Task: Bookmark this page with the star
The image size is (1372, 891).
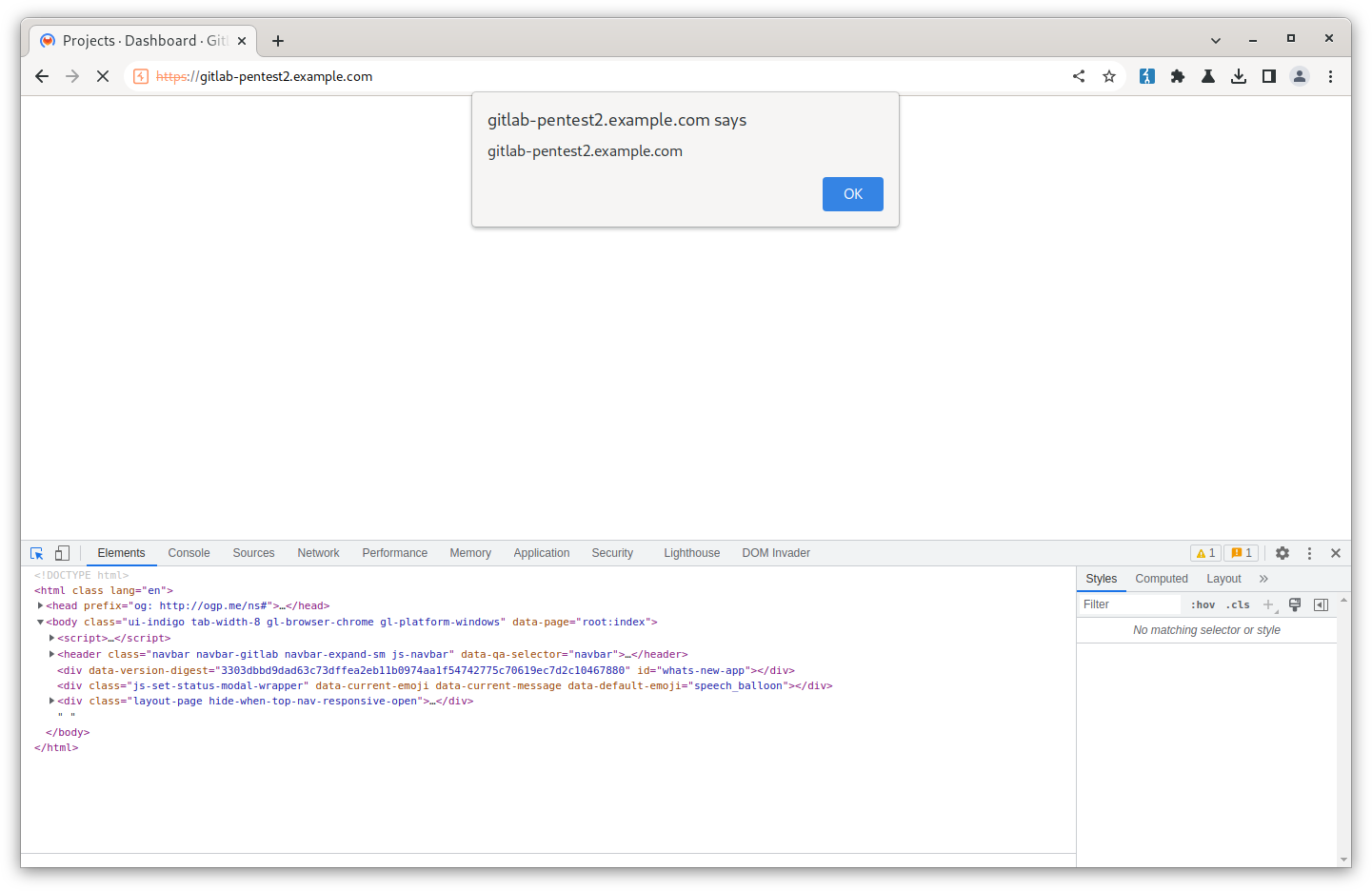Action: [1109, 76]
